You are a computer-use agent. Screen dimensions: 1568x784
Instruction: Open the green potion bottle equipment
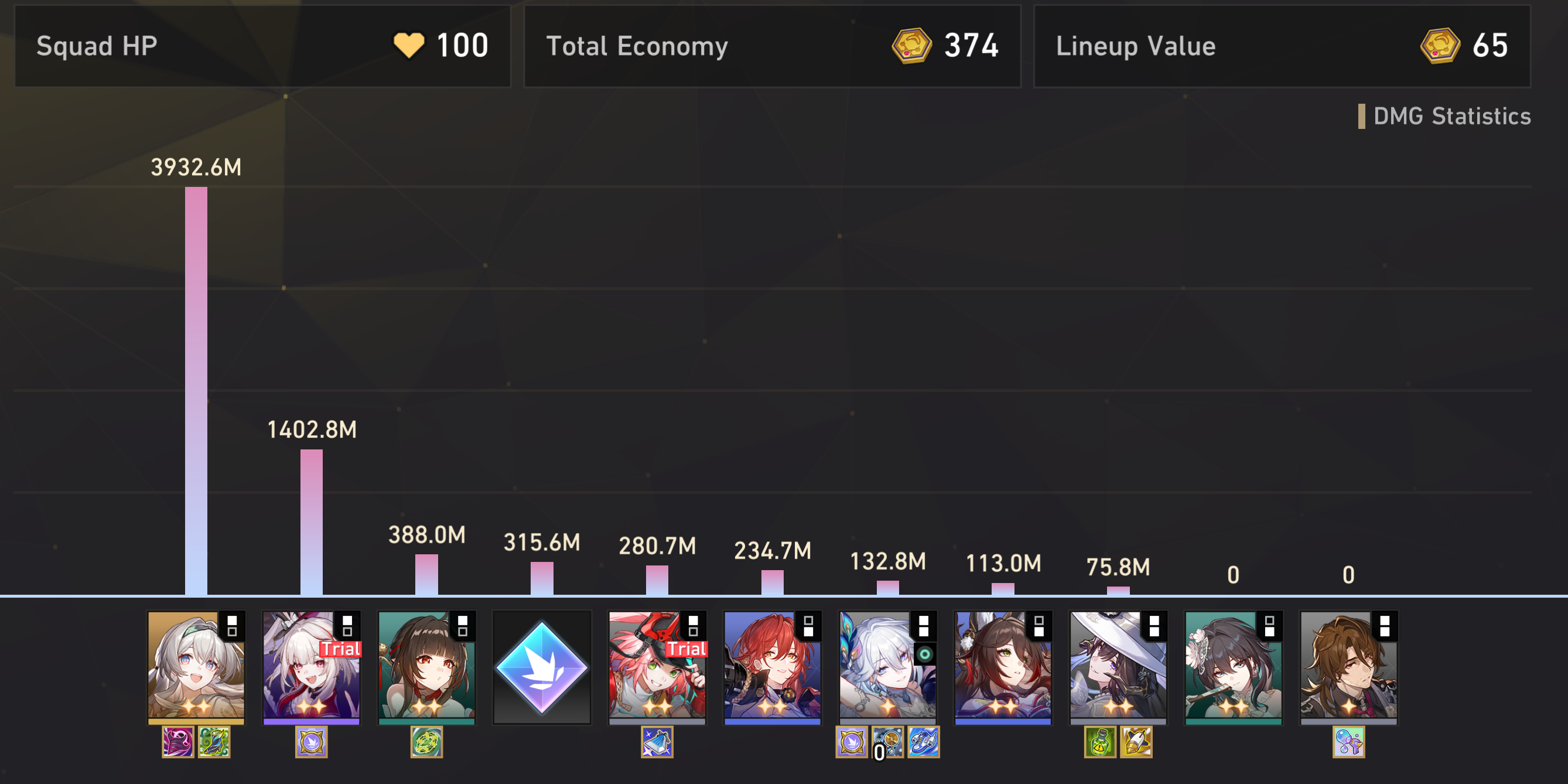pyautogui.click(x=1101, y=742)
